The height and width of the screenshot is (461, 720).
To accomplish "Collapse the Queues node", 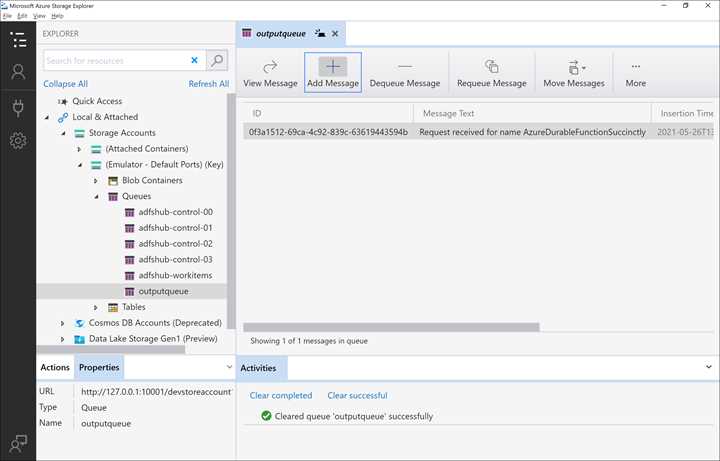I will (x=96, y=197).
